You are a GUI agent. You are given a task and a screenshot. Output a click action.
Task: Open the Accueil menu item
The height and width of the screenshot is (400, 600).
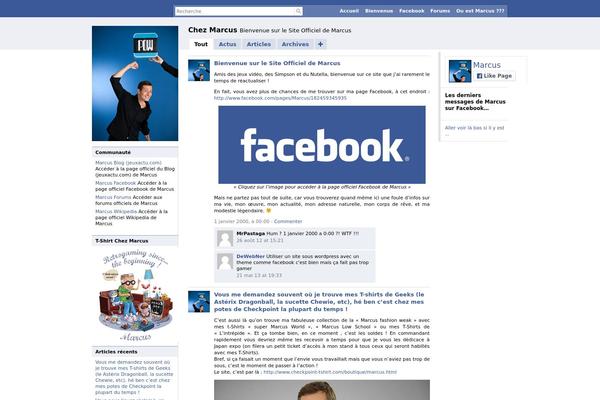349,11
